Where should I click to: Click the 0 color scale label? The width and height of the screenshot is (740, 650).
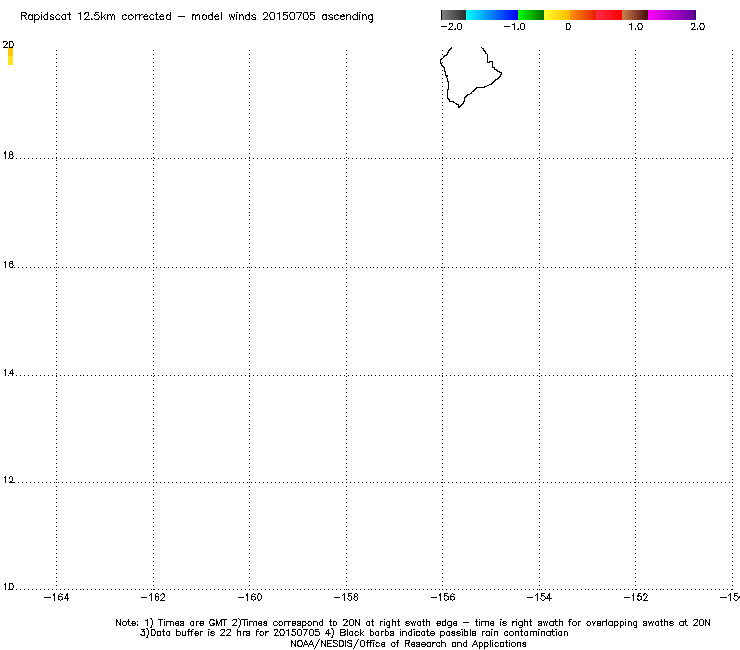click(568, 27)
